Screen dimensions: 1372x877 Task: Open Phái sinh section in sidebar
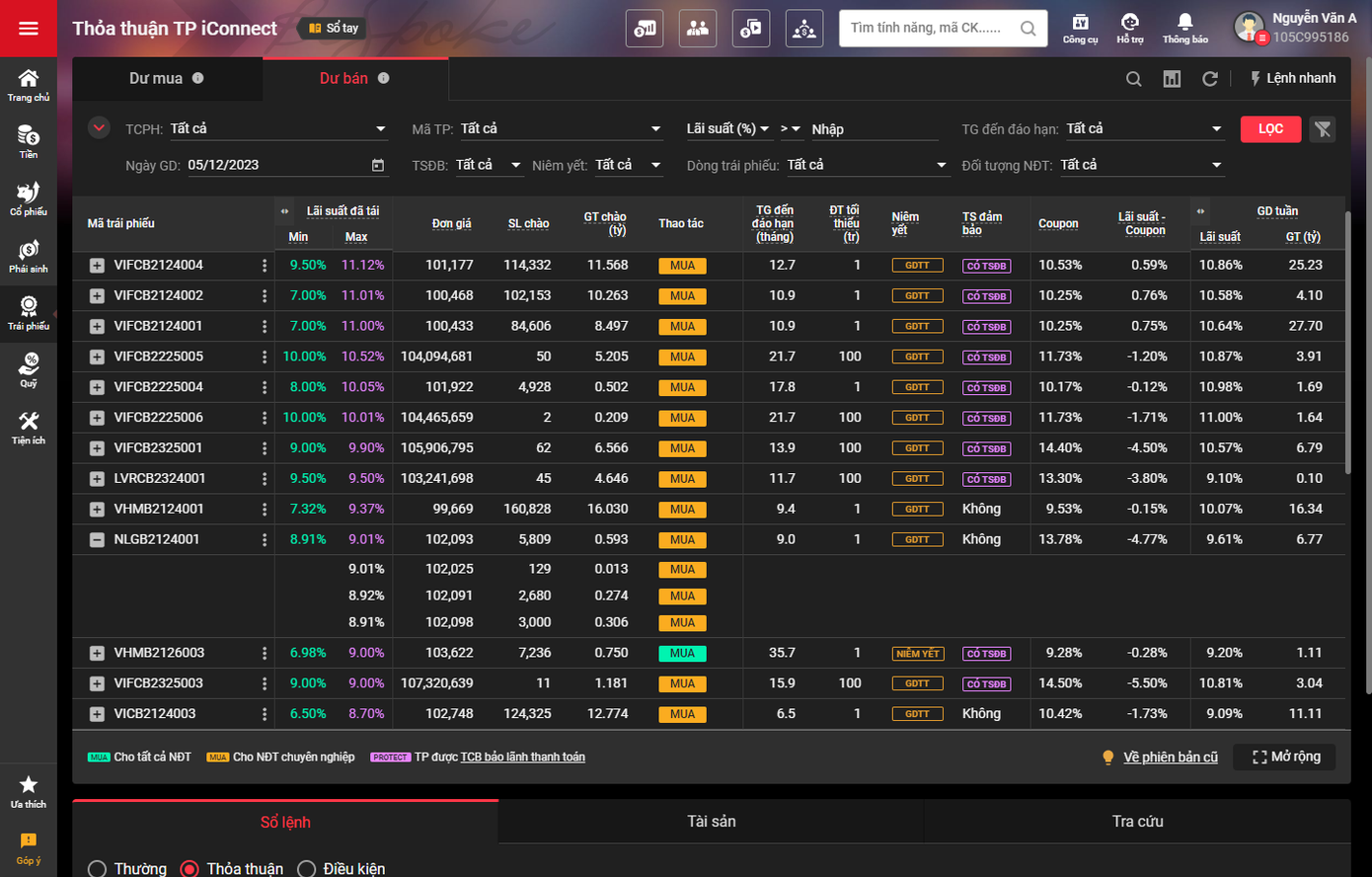tap(29, 256)
